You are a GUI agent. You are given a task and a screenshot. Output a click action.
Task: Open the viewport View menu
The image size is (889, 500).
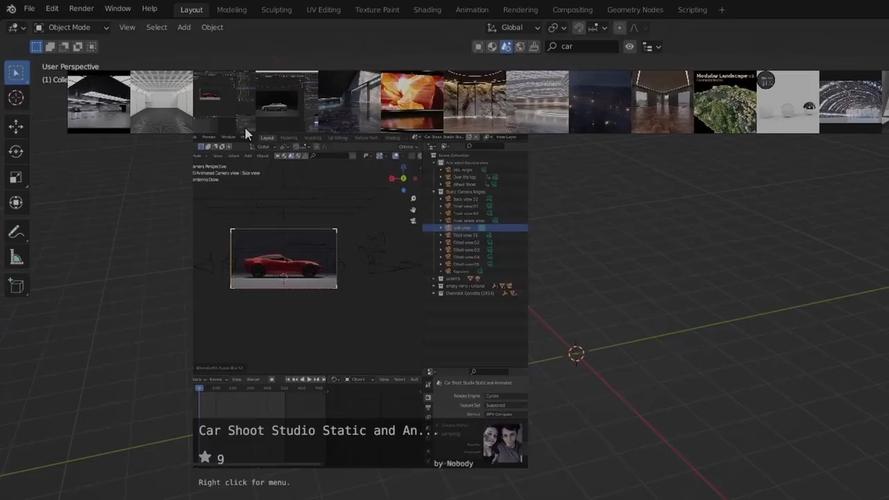coord(127,27)
